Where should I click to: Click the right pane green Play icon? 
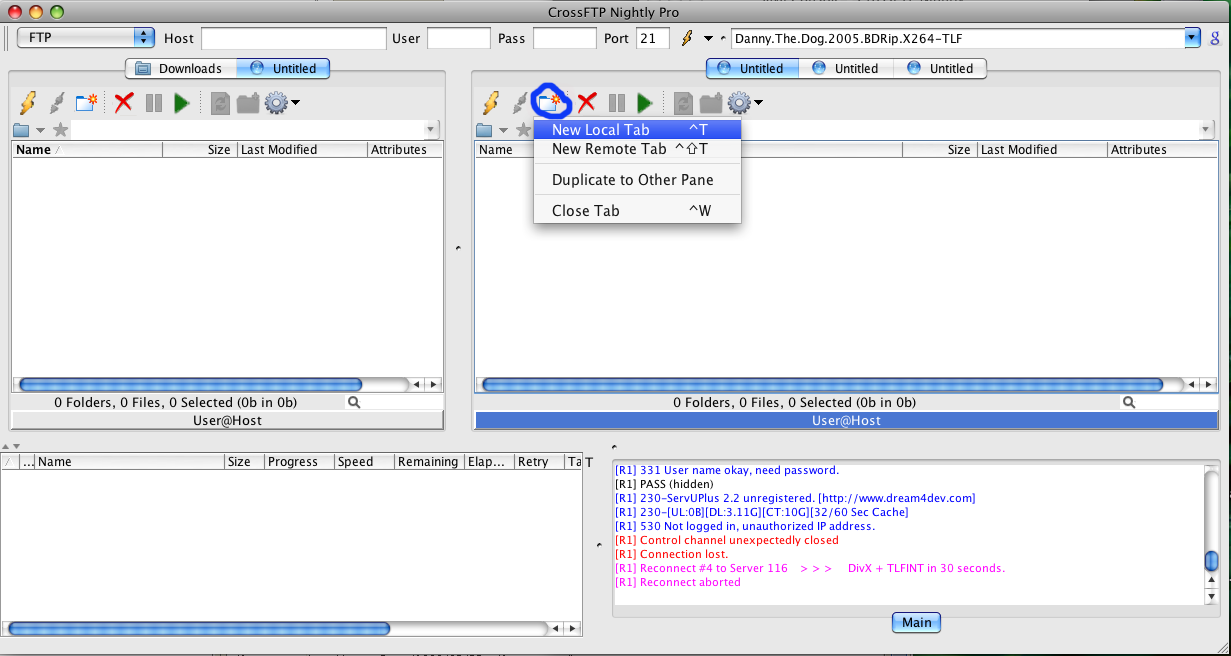[x=644, y=102]
